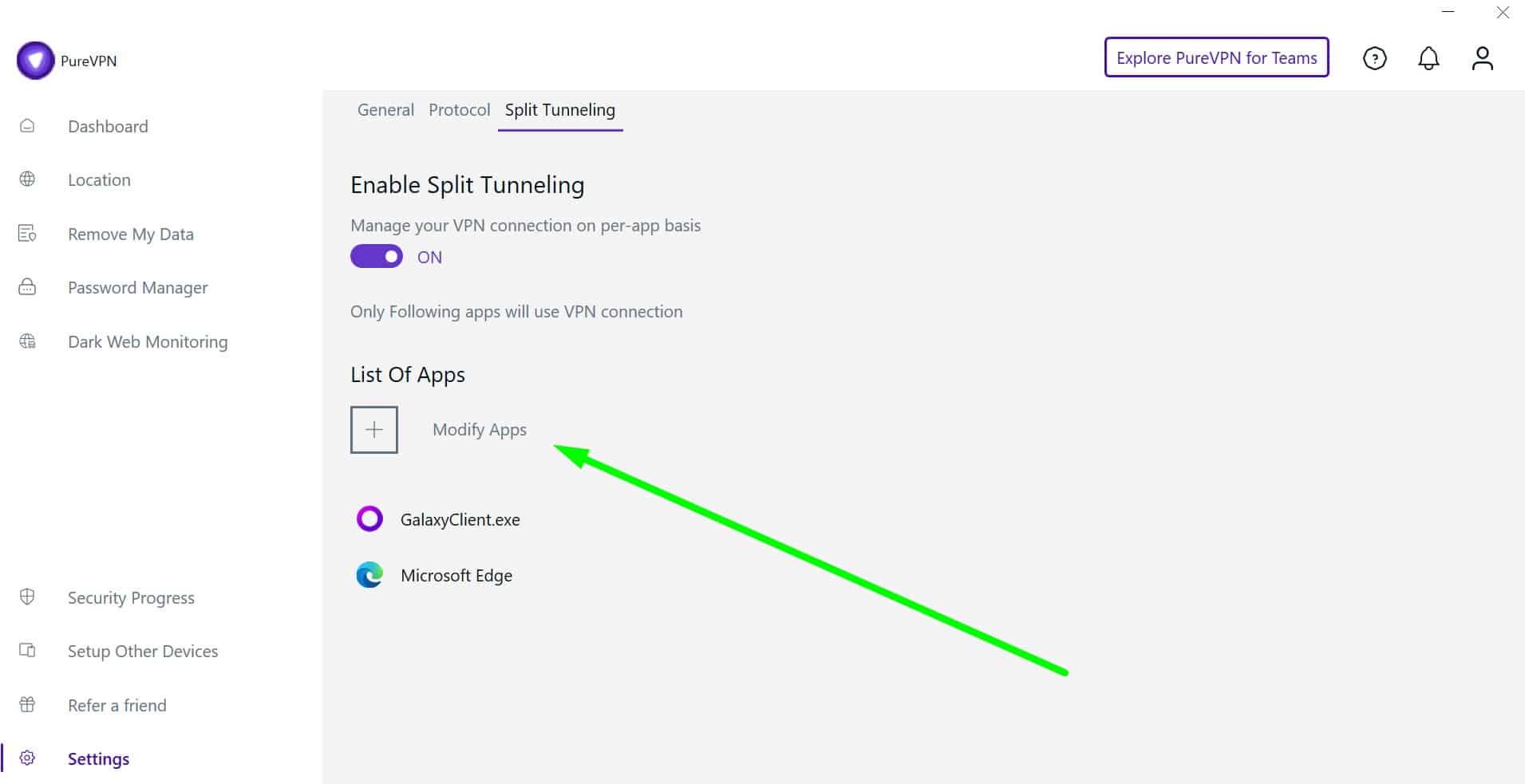Image resolution: width=1525 pixels, height=784 pixels.
Task: Click the PureVPN shield logo
Action: (35, 61)
